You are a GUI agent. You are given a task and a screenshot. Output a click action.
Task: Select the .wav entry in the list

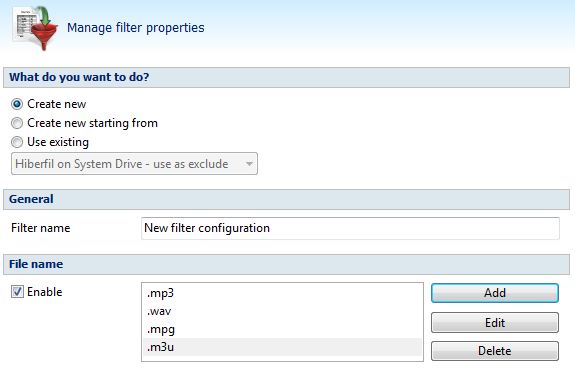click(x=282, y=311)
